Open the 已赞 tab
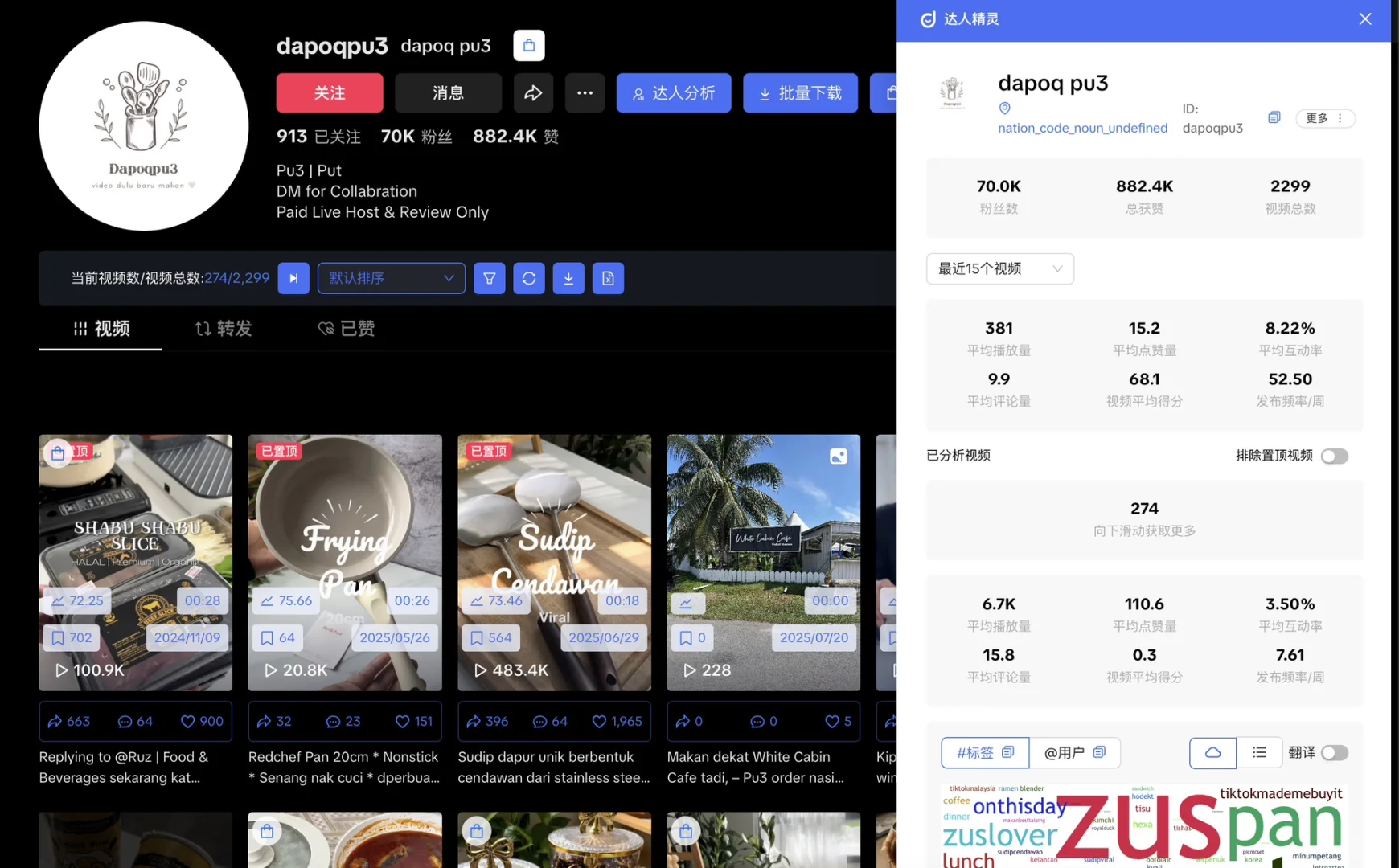Screen dimensions: 1399x868 [x=347, y=329]
